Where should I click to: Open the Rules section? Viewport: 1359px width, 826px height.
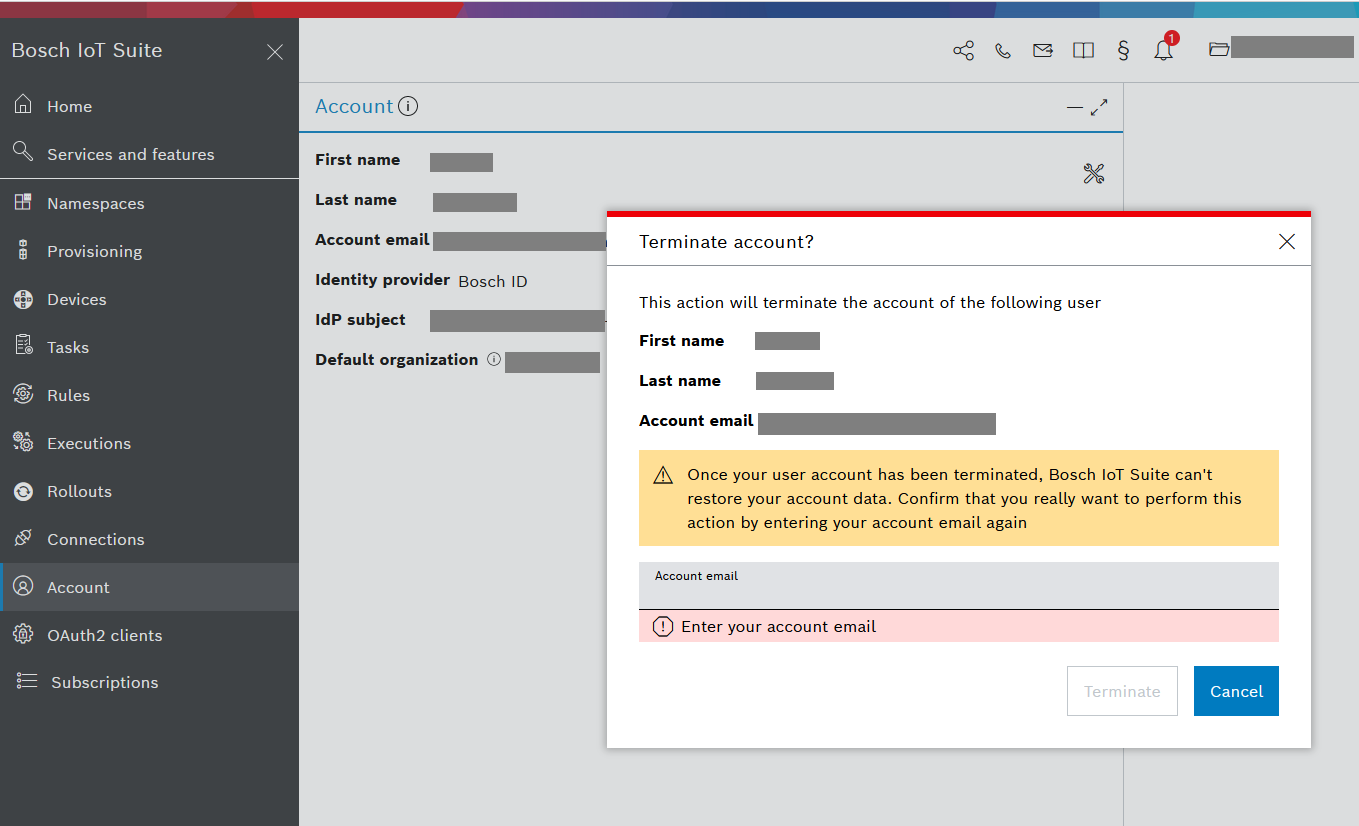pos(150,395)
